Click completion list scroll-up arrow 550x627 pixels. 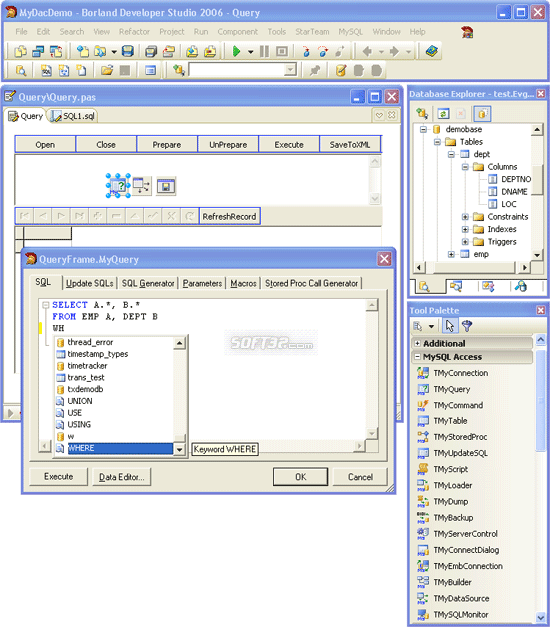[x=180, y=343]
